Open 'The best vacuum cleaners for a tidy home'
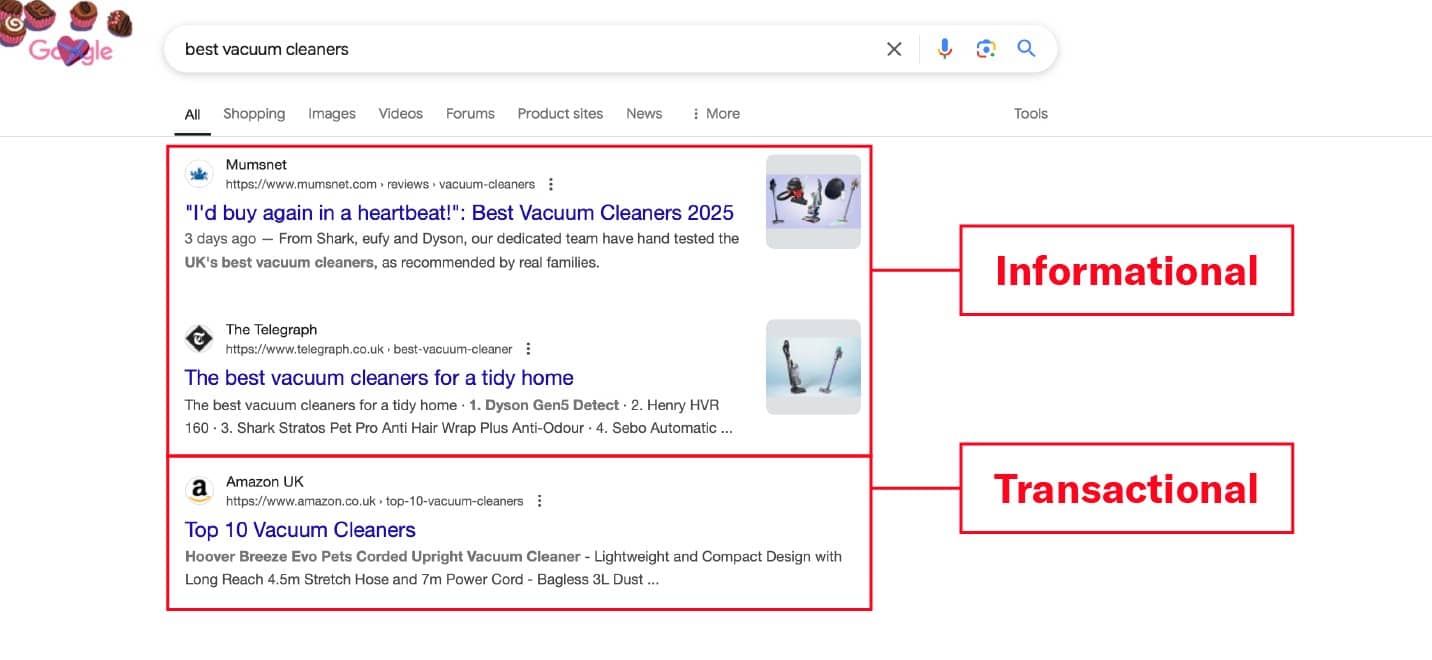Screen dimensions: 1432x660 click(379, 378)
